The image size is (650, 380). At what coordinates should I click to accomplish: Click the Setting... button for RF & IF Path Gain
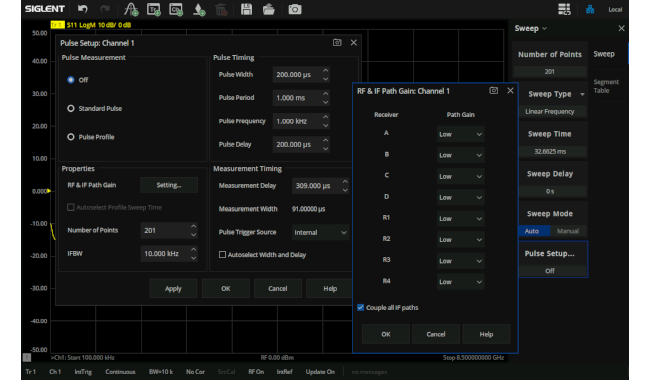(x=169, y=185)
